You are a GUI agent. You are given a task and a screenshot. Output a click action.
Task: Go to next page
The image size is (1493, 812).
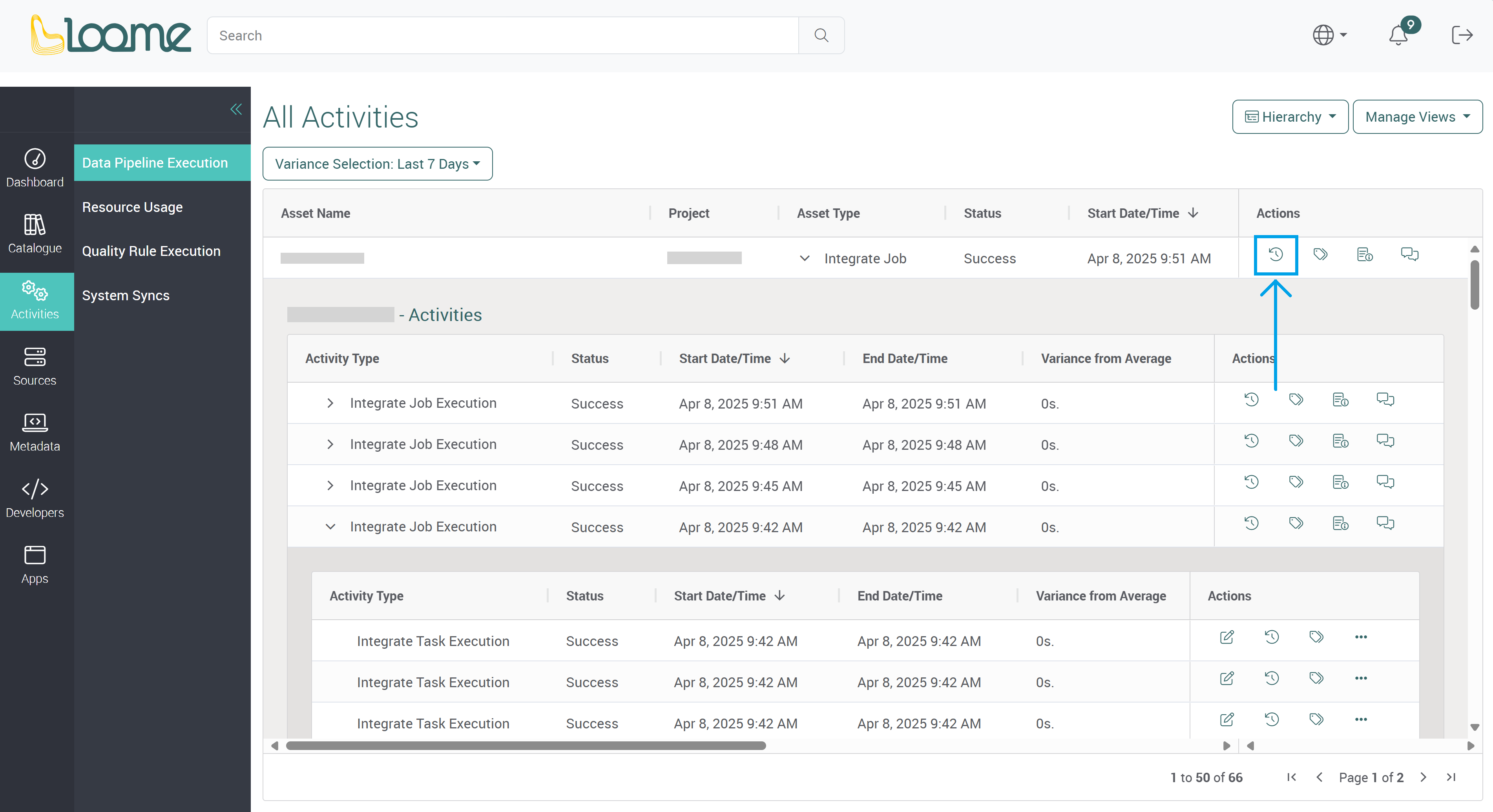[1424, 777]
